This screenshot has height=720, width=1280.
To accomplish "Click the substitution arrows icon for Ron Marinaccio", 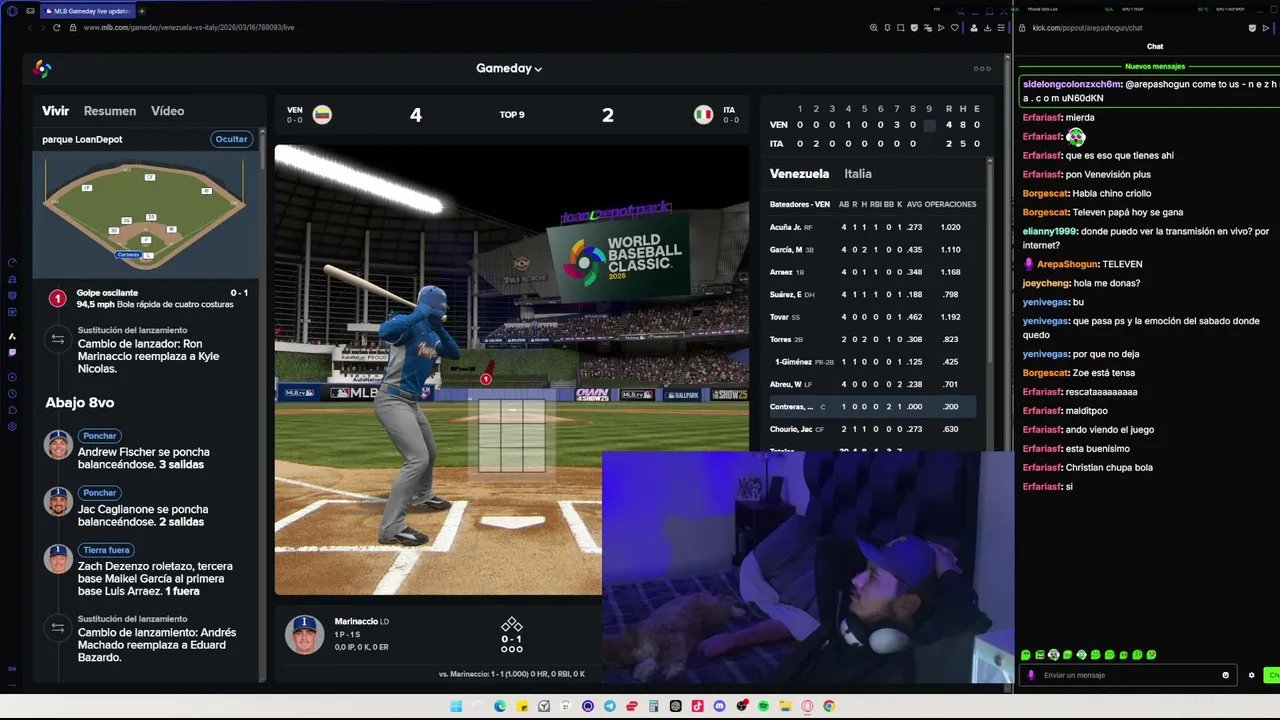I will (58, 339).
